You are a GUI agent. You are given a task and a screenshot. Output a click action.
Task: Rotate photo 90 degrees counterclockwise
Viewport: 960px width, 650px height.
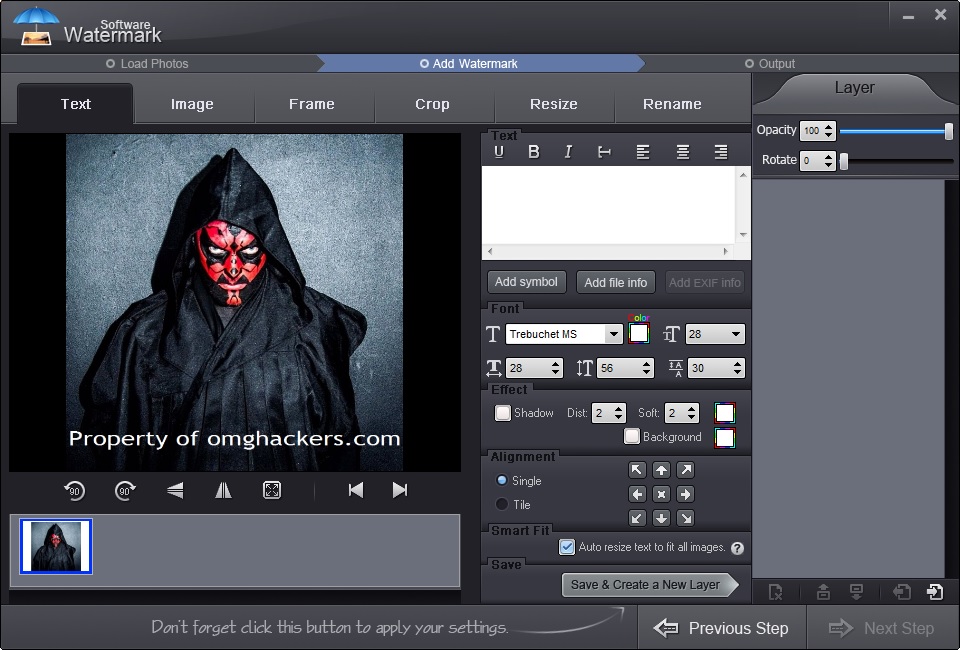[75, 490]
